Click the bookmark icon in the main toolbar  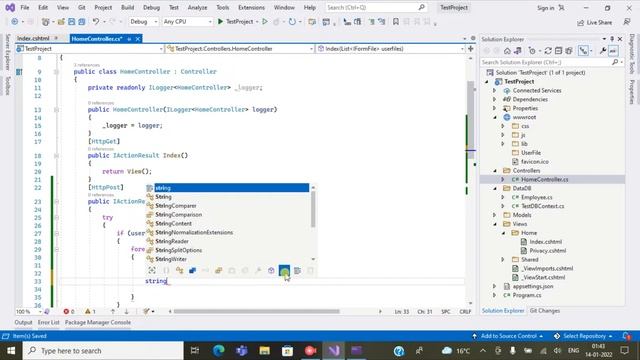coord(396,22)
